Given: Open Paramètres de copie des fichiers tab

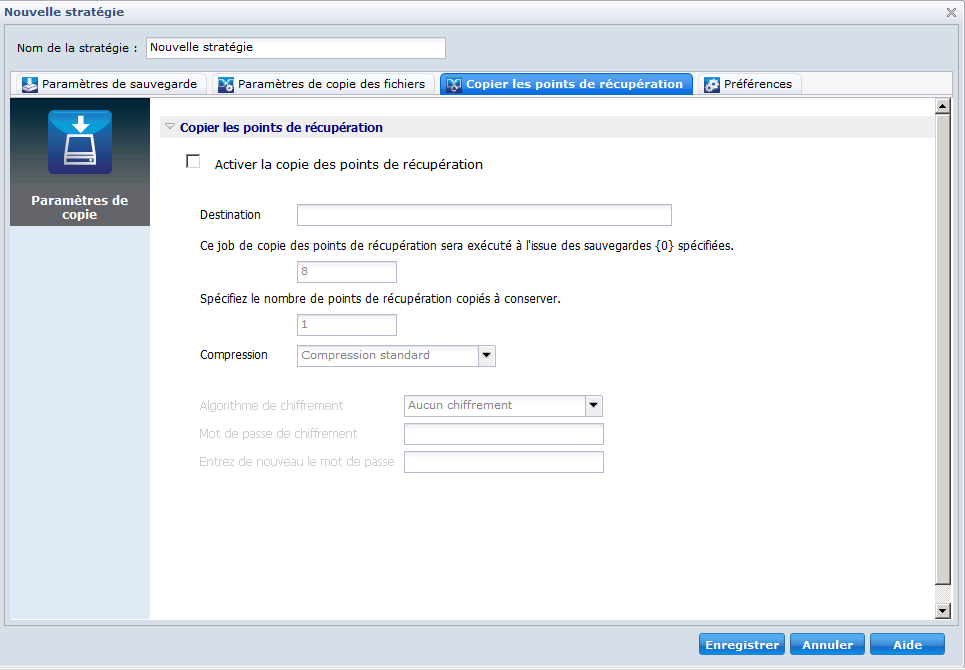Looking at the screenshot, I should pyautogui.click(x=331, y=84).
